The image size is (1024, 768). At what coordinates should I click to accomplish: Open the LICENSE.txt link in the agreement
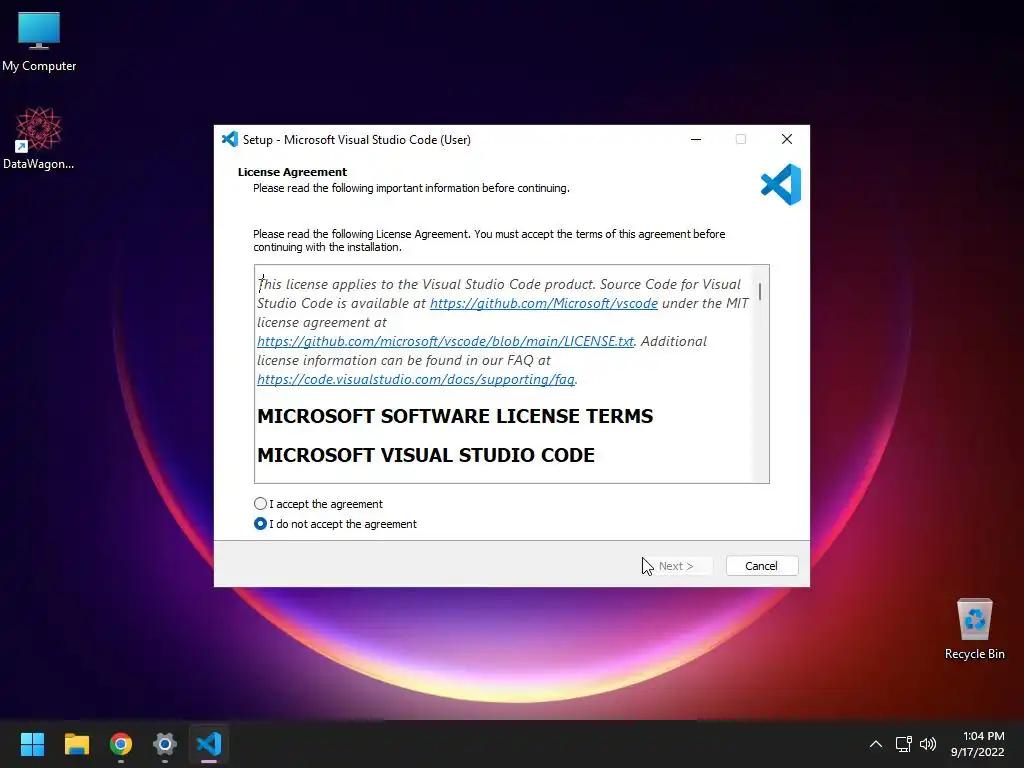tap(445, 341)
